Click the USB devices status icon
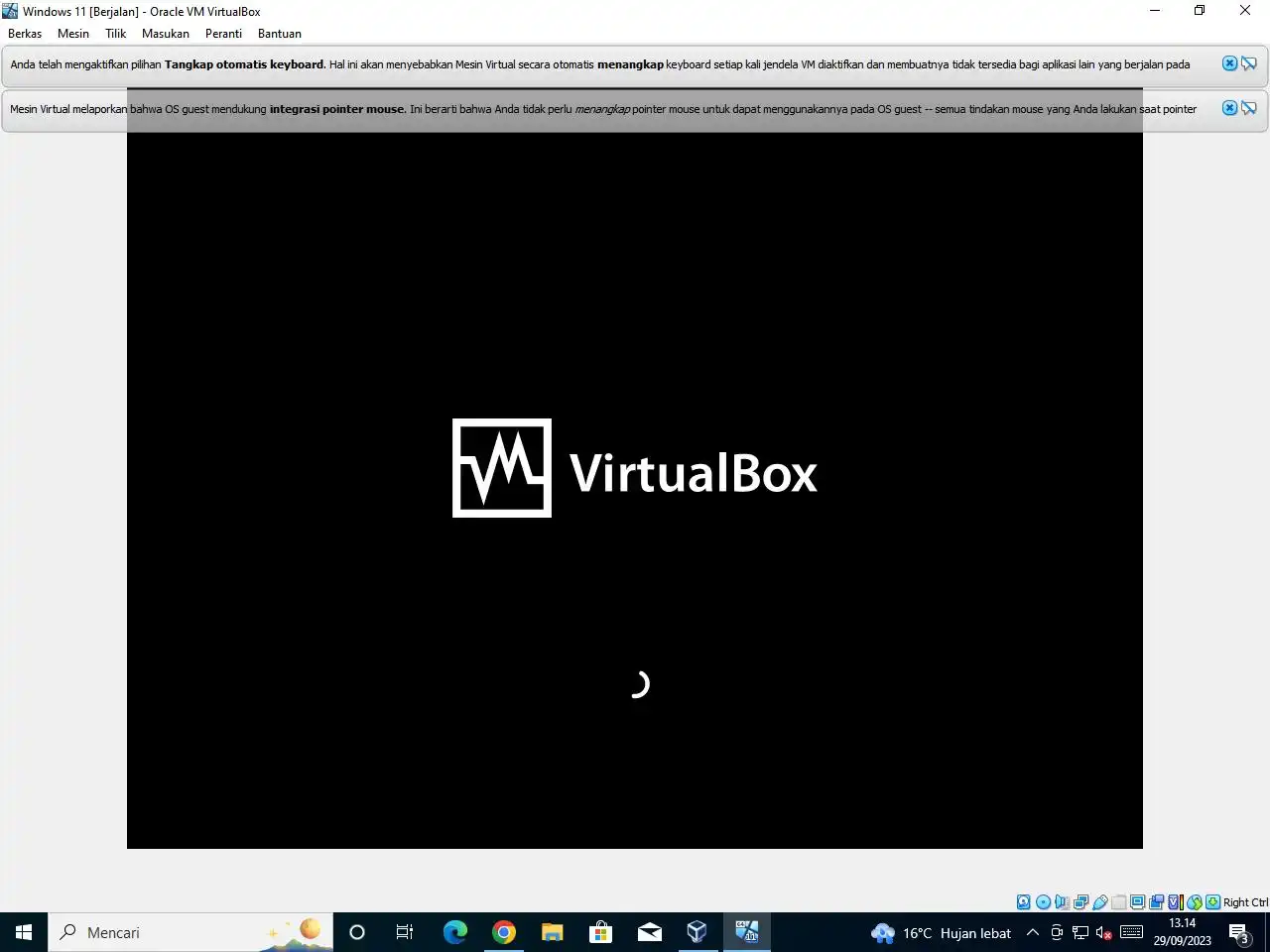The image size is (1270, 952). coord(1099,902)
